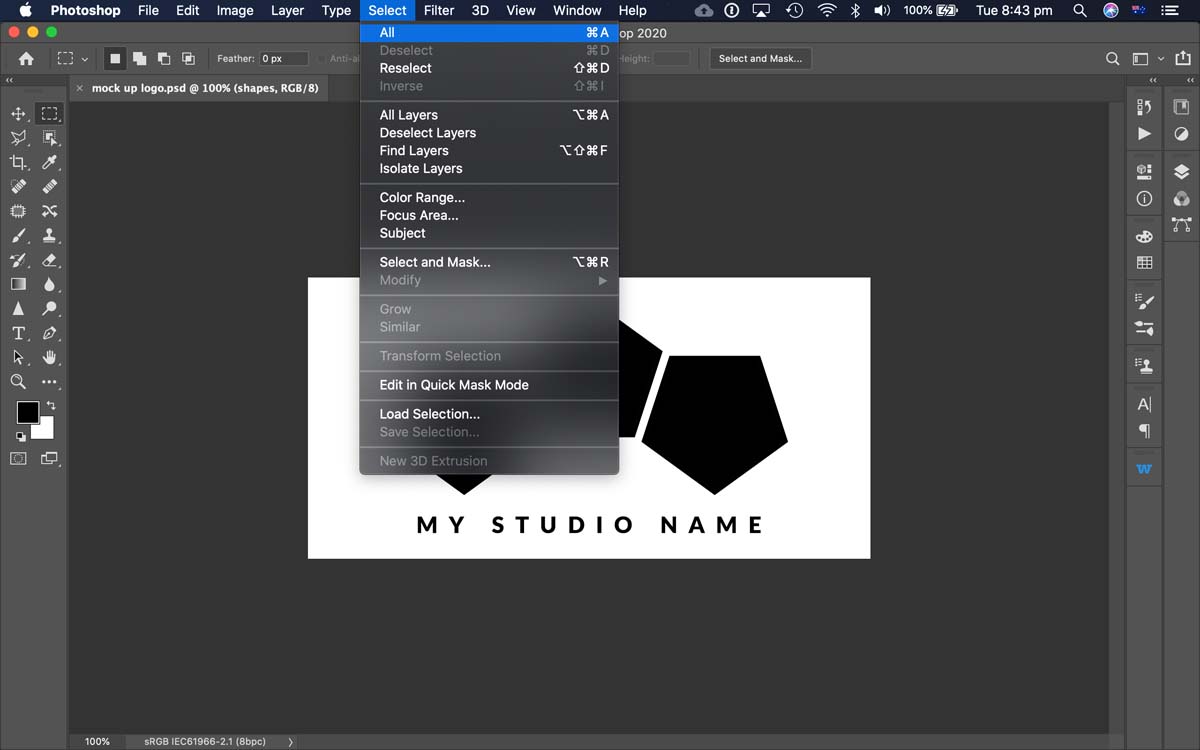Choose Color Range from Select menu
The width and height of the screenshot is (1200, 750).
[422, 197]
